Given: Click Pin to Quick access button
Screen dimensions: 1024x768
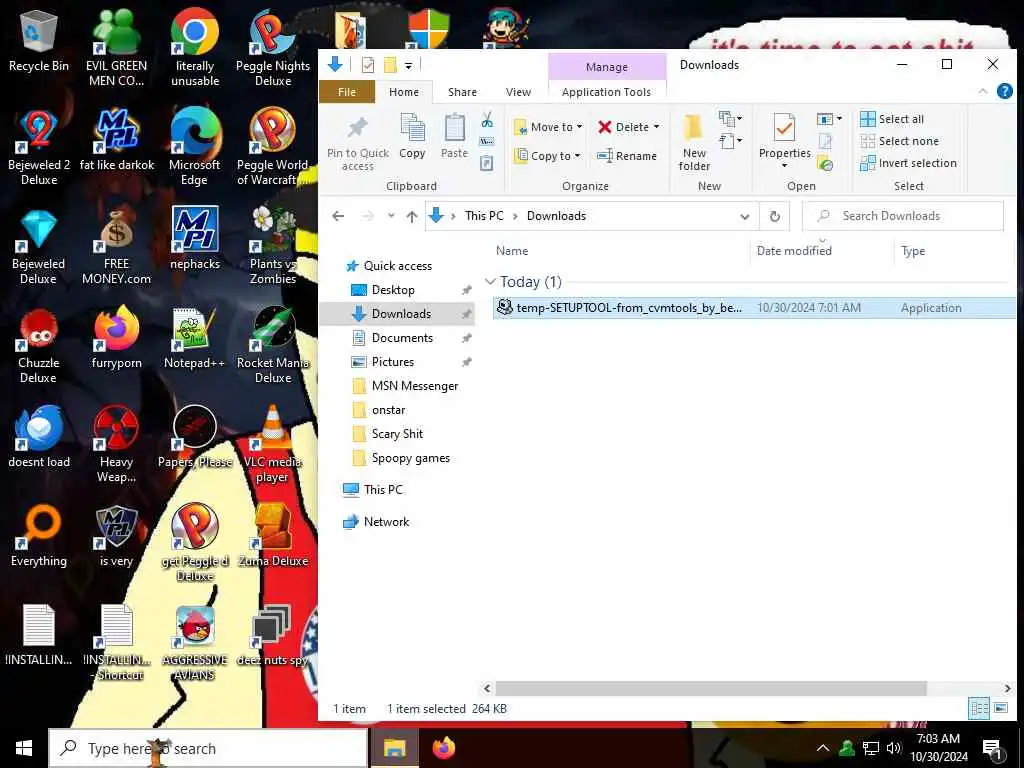Looking at the screenshot, I should (x=358, y=143).
